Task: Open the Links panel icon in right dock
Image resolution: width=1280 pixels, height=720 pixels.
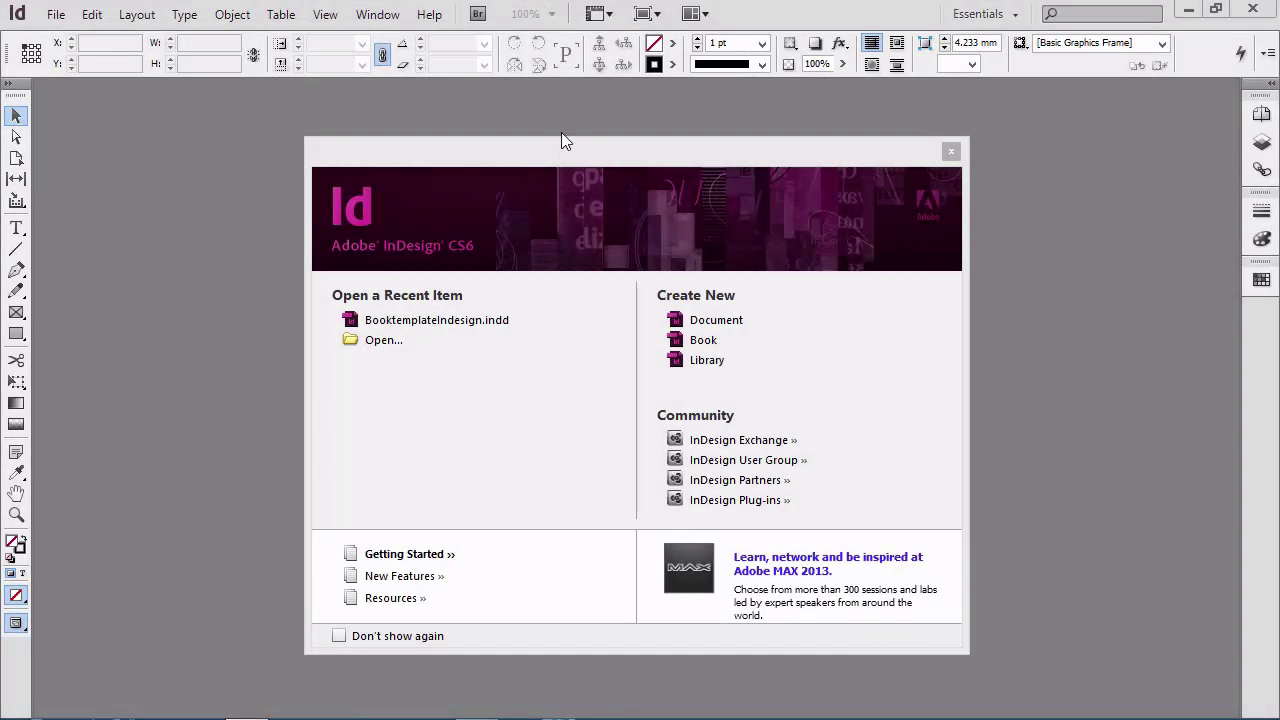Action: click(1261, 171)
